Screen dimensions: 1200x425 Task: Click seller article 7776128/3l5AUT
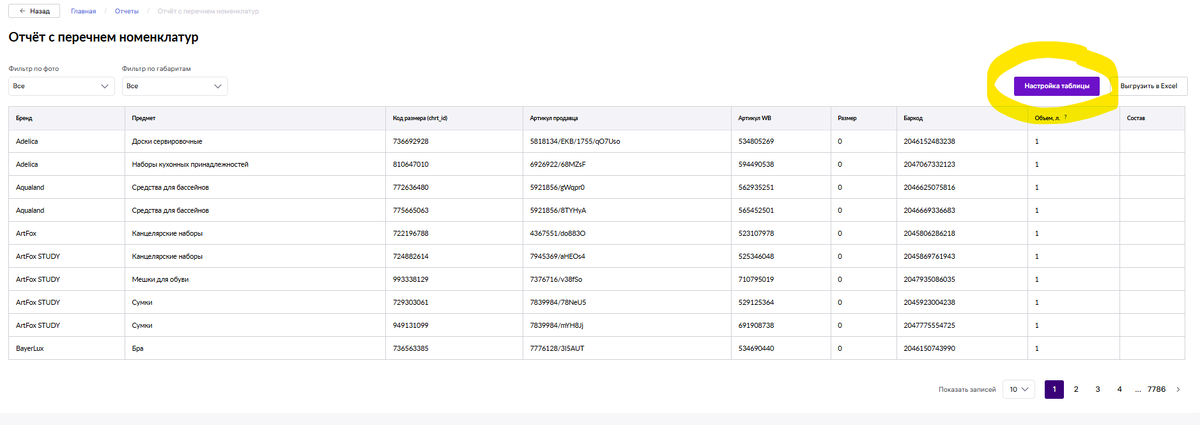pyautogui.click(x=556, y=348)
